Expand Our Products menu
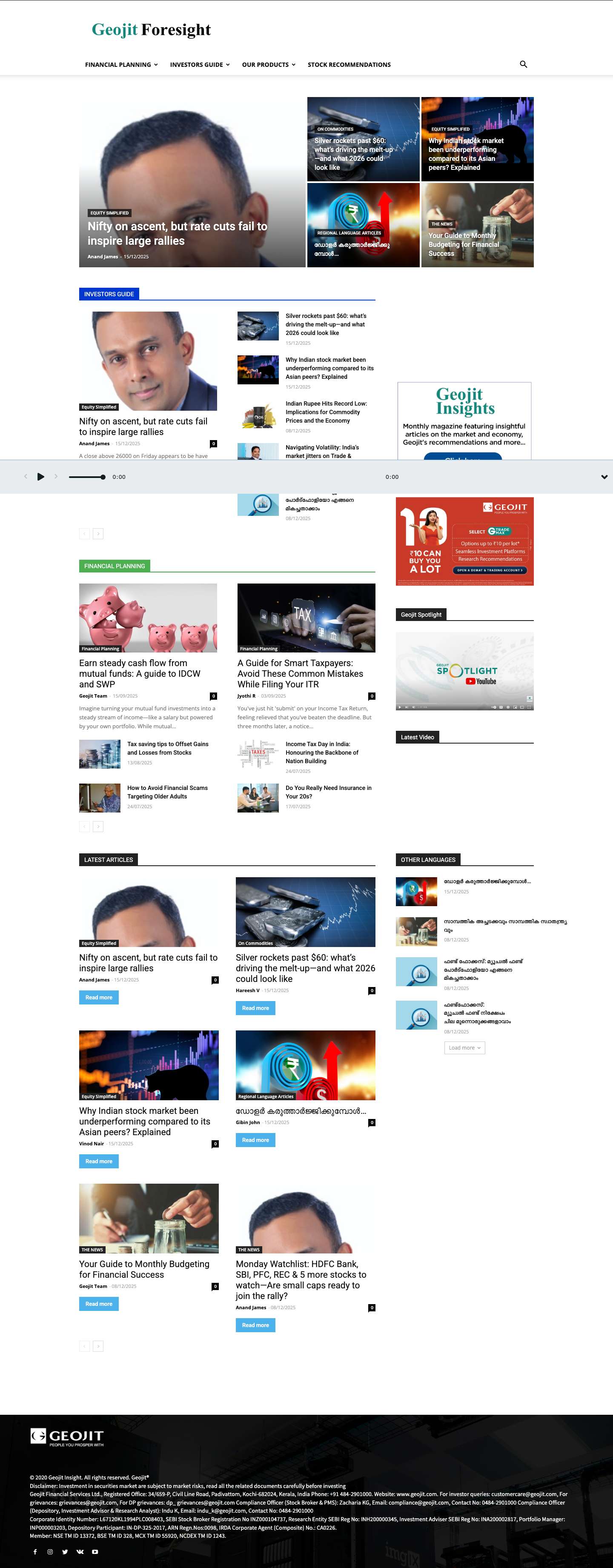The height and width of the screenshot is (1568, 613). click(x=269, y=65)
